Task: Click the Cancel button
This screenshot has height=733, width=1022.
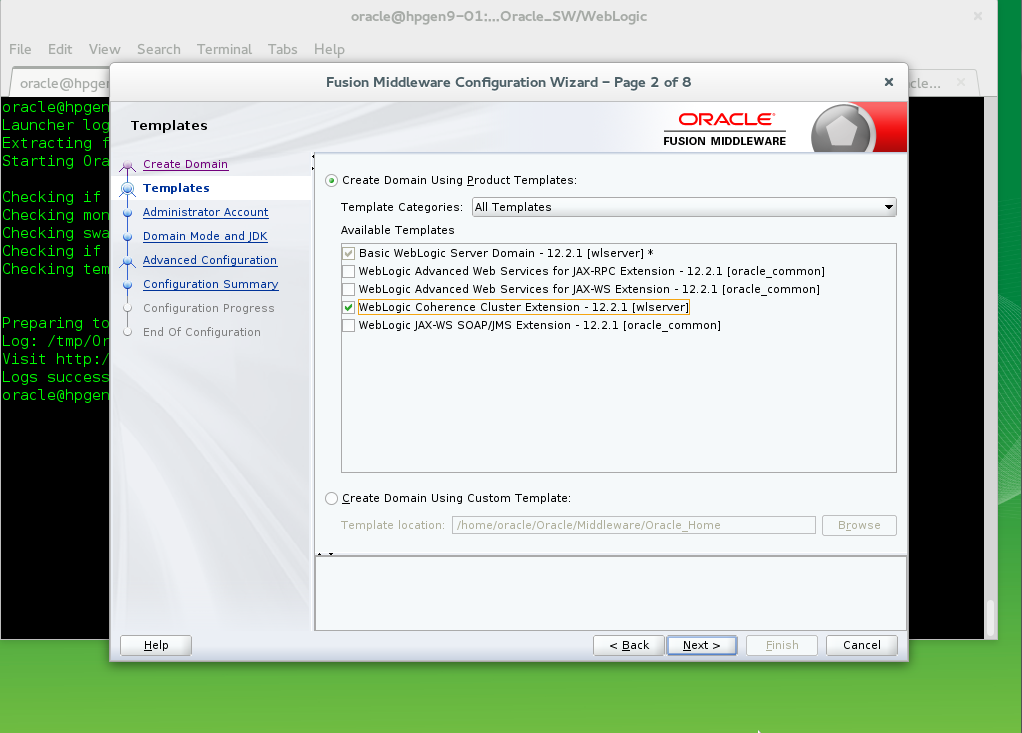Action: 861,645
